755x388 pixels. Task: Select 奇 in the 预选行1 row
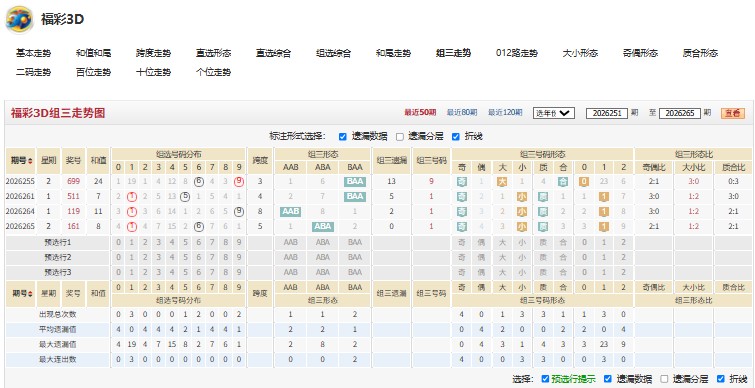tap(462, 242)
